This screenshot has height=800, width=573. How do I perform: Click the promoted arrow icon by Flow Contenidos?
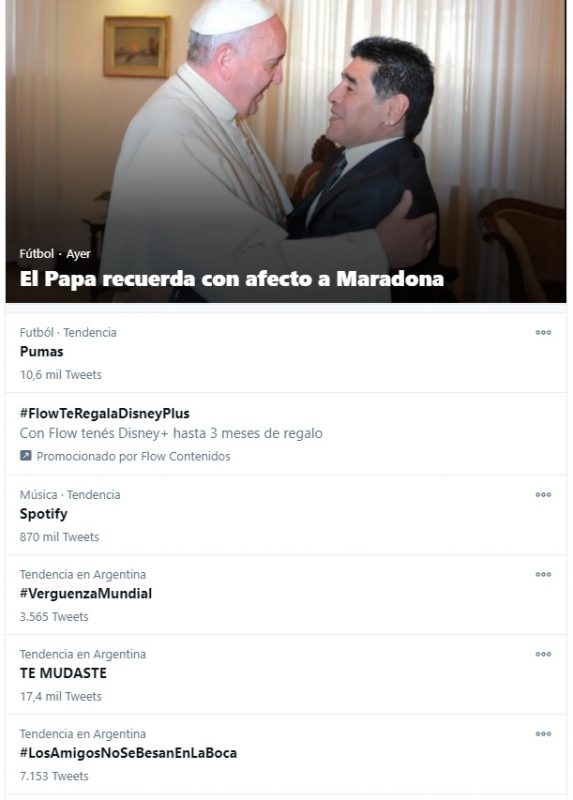(26, 455)
